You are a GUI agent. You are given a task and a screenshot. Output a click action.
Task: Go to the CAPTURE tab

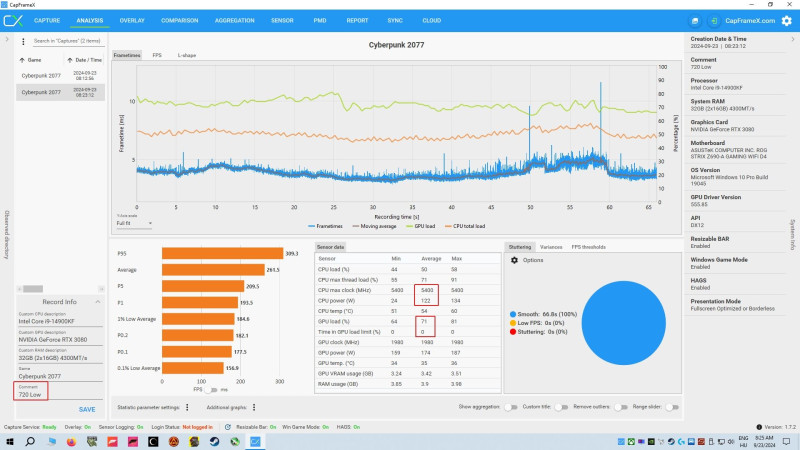tap(47, 21)
